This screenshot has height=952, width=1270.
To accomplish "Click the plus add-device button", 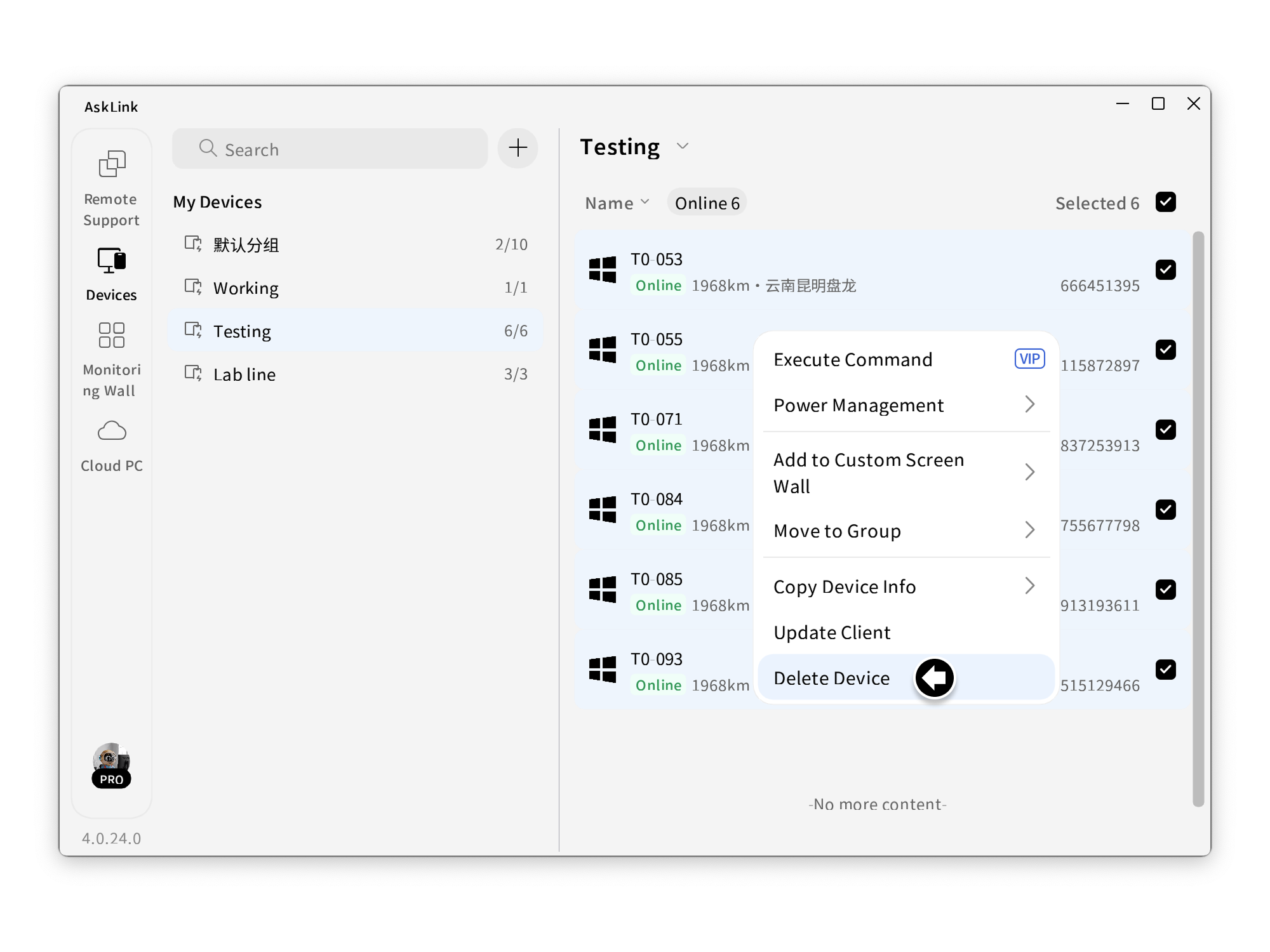I will coord(518,149).
